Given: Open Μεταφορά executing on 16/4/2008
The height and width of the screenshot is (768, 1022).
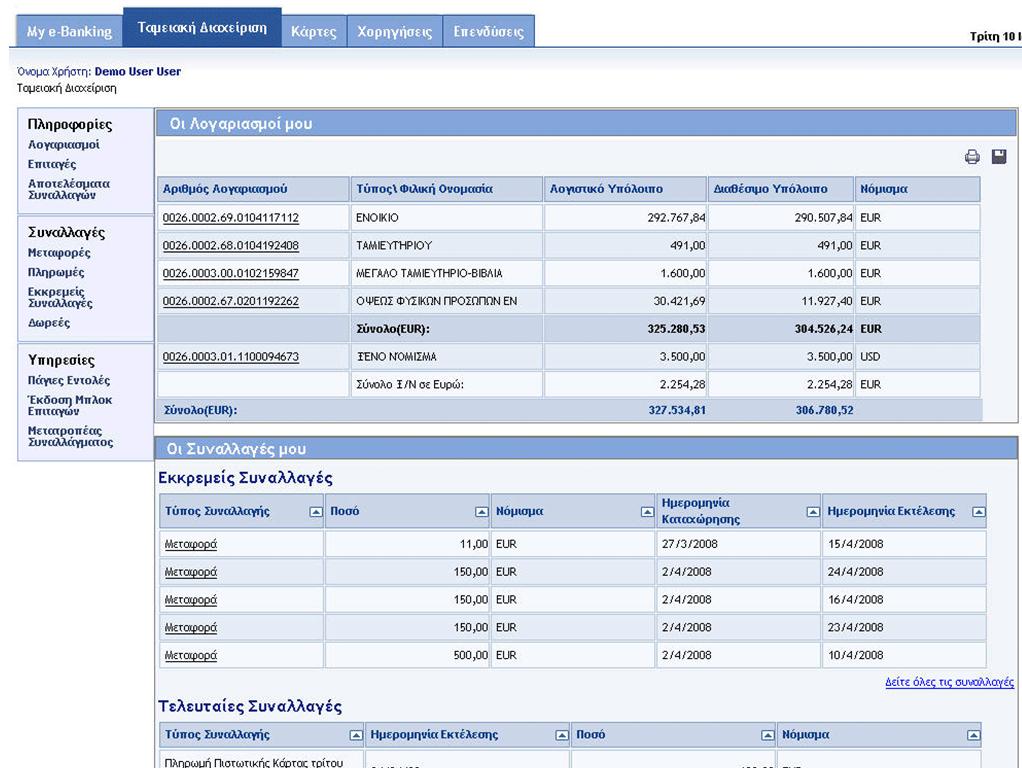Looking at the screenshot, I should 191,600.
